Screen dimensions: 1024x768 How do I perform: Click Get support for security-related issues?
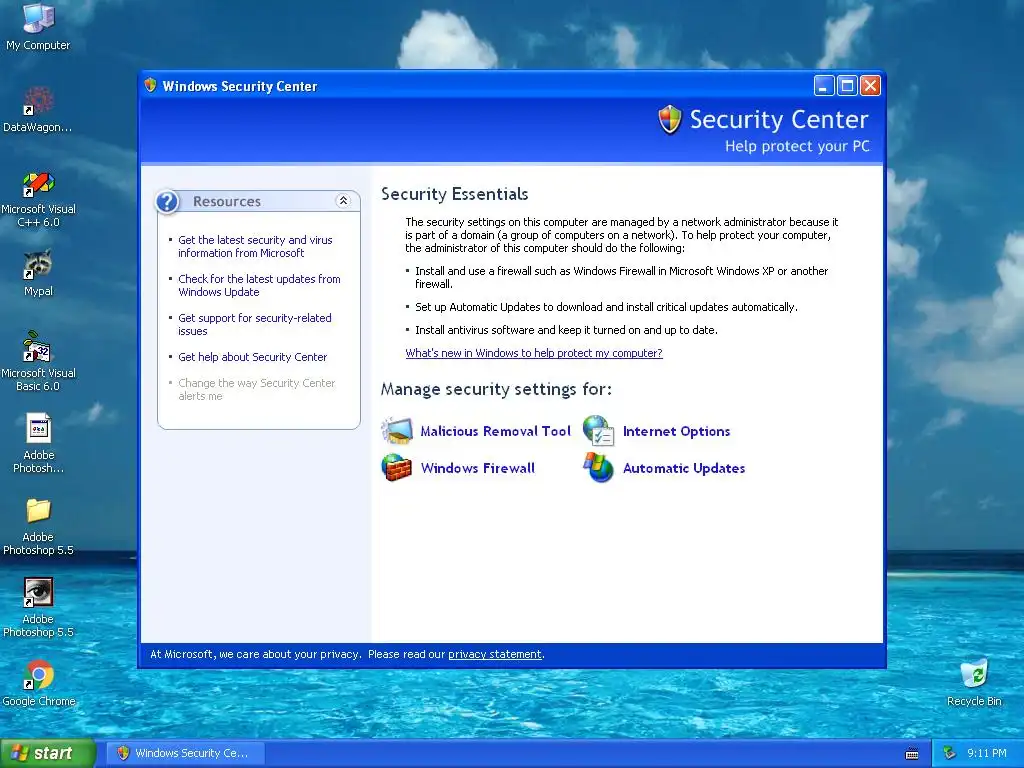(x=255, y=325)
